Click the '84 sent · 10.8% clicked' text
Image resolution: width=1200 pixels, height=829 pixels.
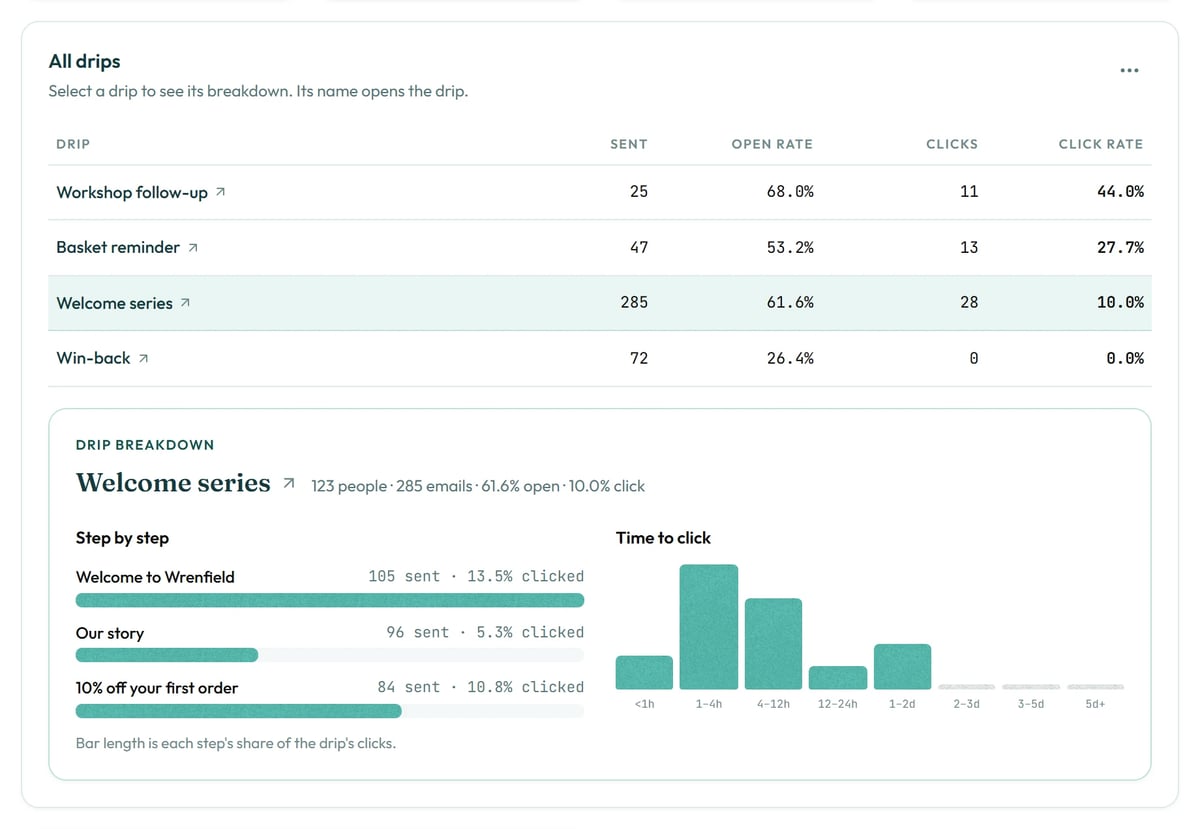pos(481,687)
